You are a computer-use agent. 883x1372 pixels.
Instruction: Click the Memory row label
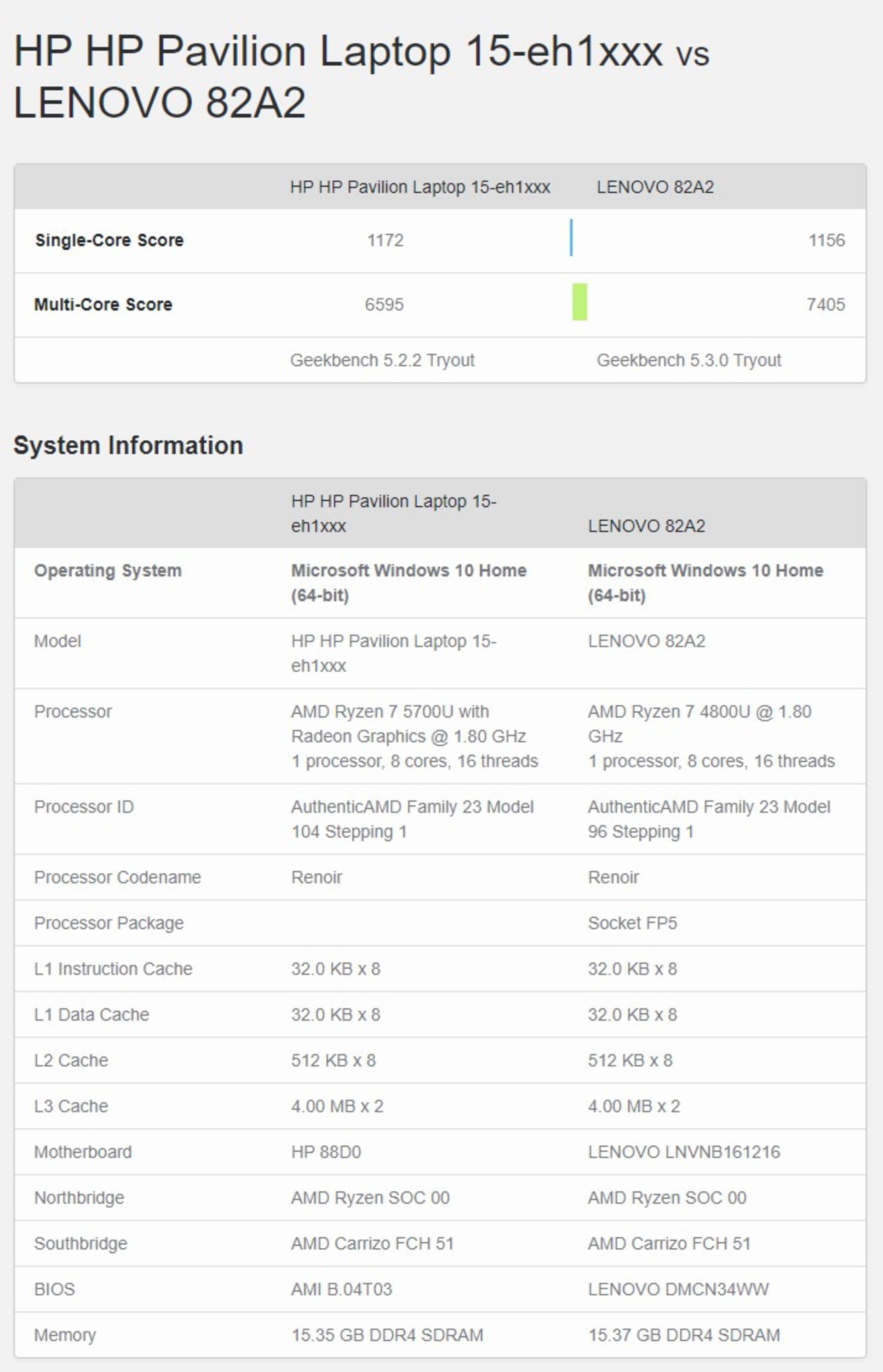[65, 1335]
